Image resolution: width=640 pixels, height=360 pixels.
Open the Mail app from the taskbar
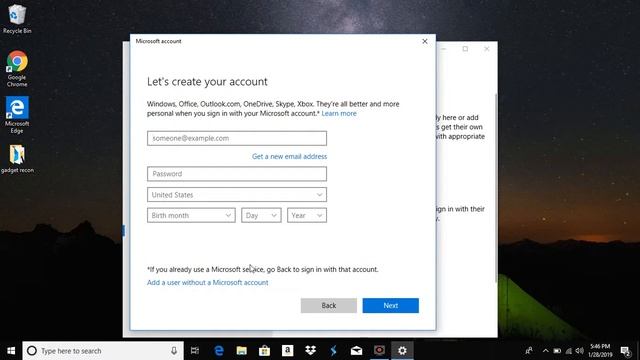point(356,351)
